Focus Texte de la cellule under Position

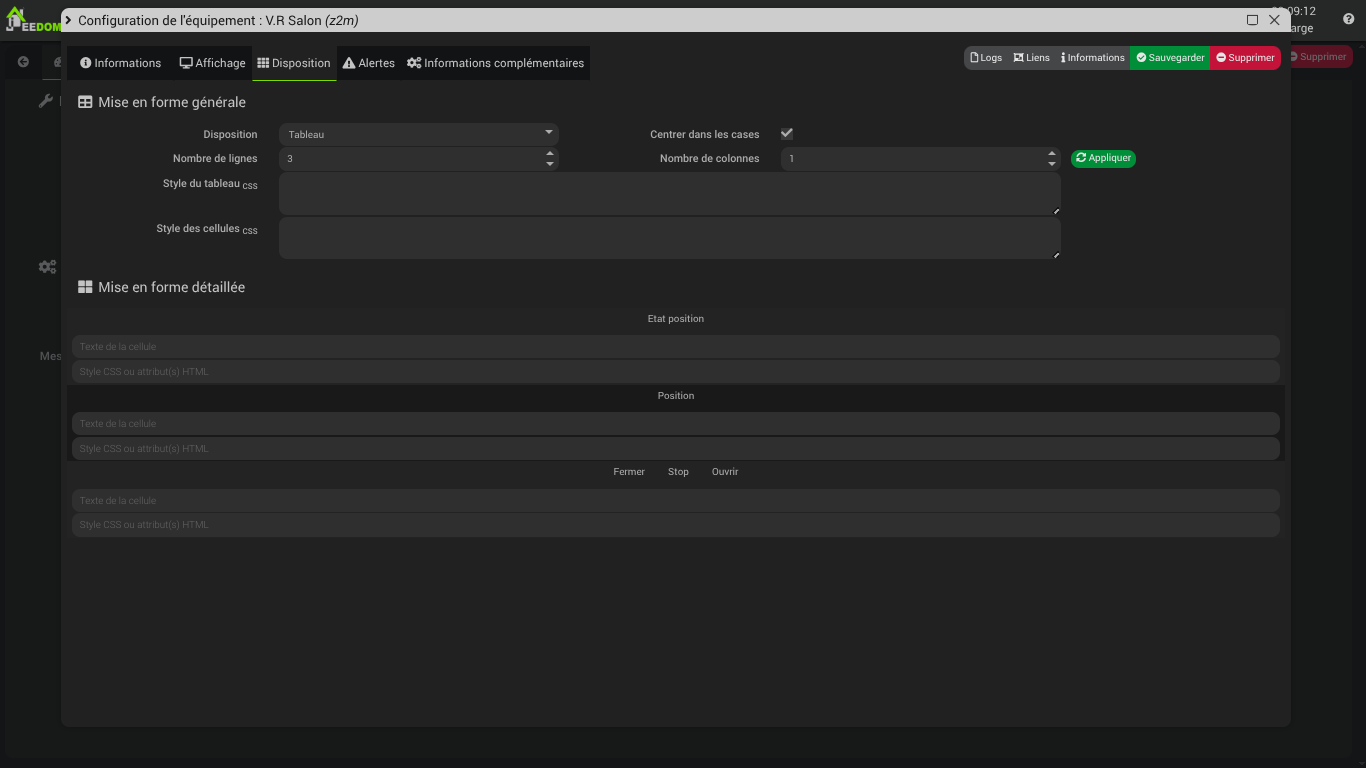pos(676,424)
